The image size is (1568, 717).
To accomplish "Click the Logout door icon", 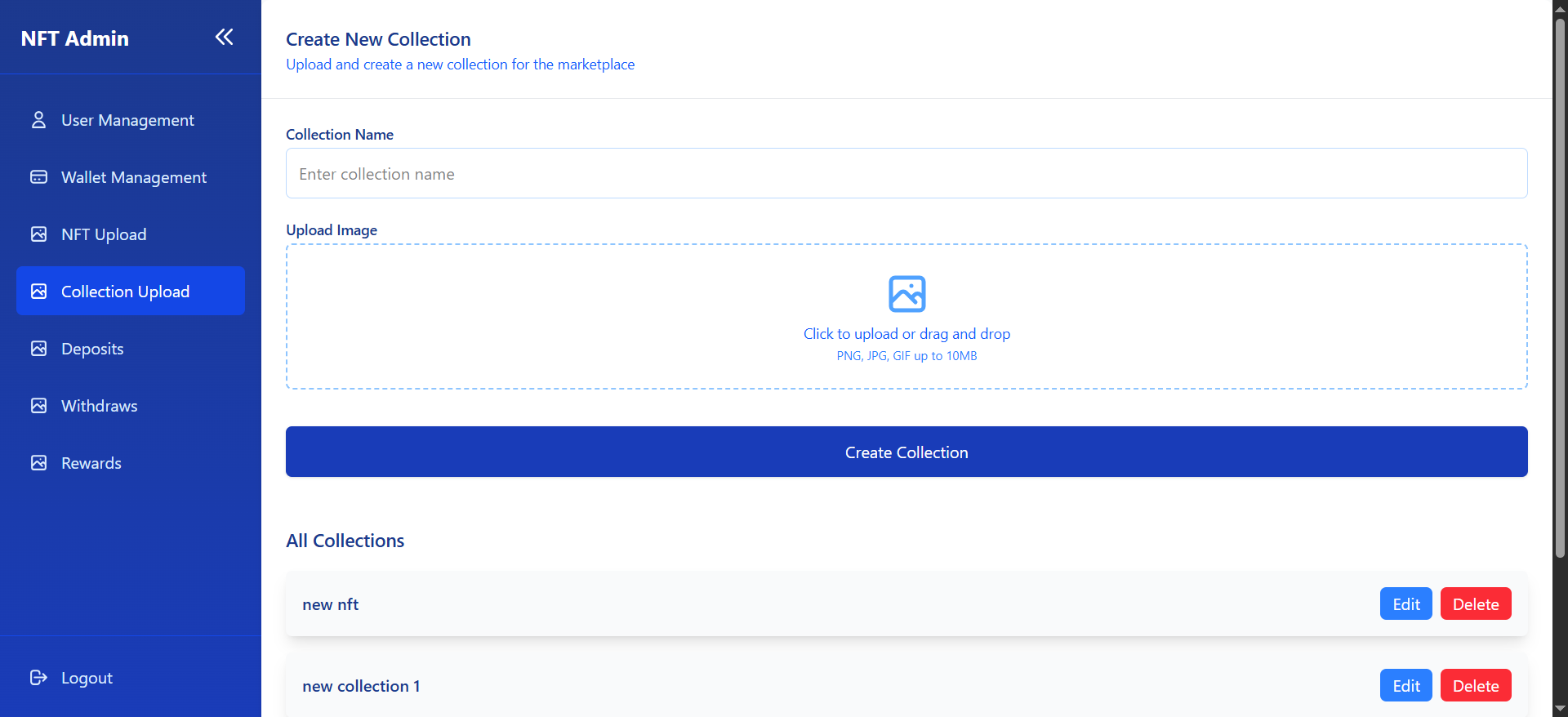I will point(37,677).
